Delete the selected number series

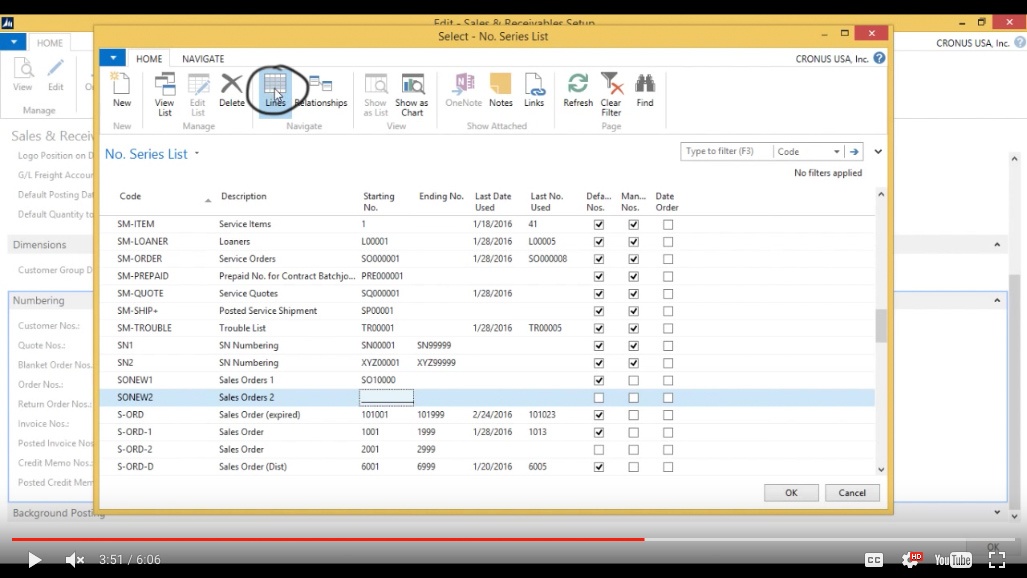[x=232, y=90]
